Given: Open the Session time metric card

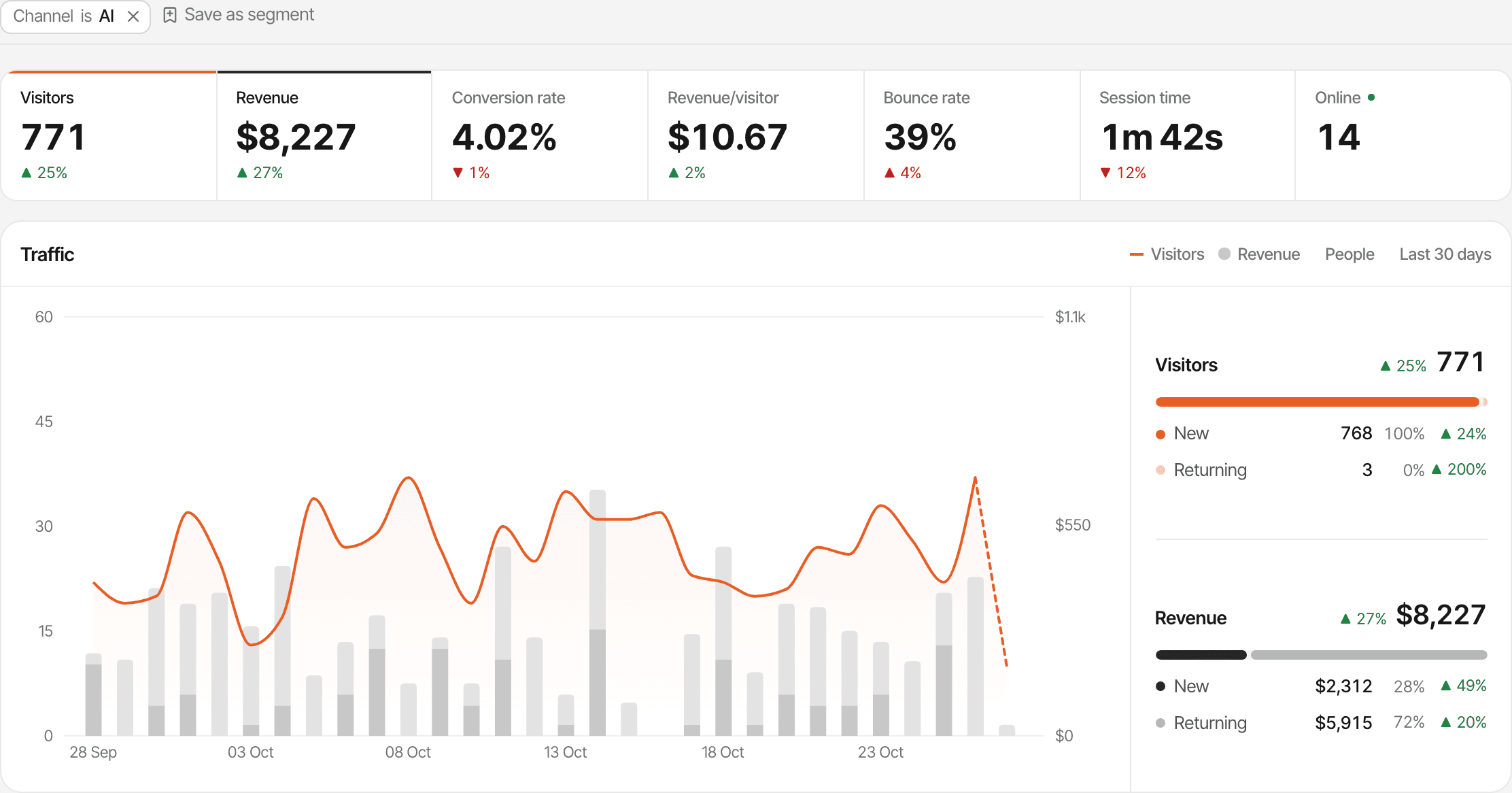Looking at the screenshot, I should (x=1188, y=135).
